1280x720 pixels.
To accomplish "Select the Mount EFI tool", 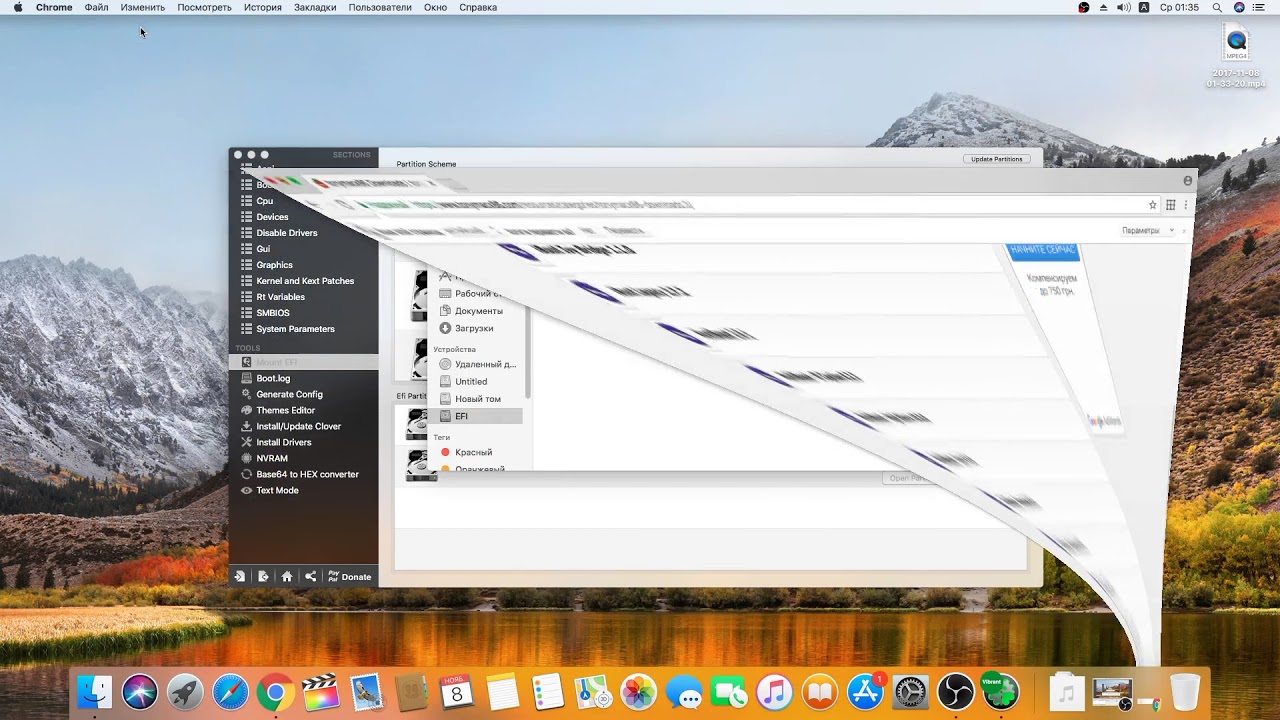I will [x=304, y=362].
